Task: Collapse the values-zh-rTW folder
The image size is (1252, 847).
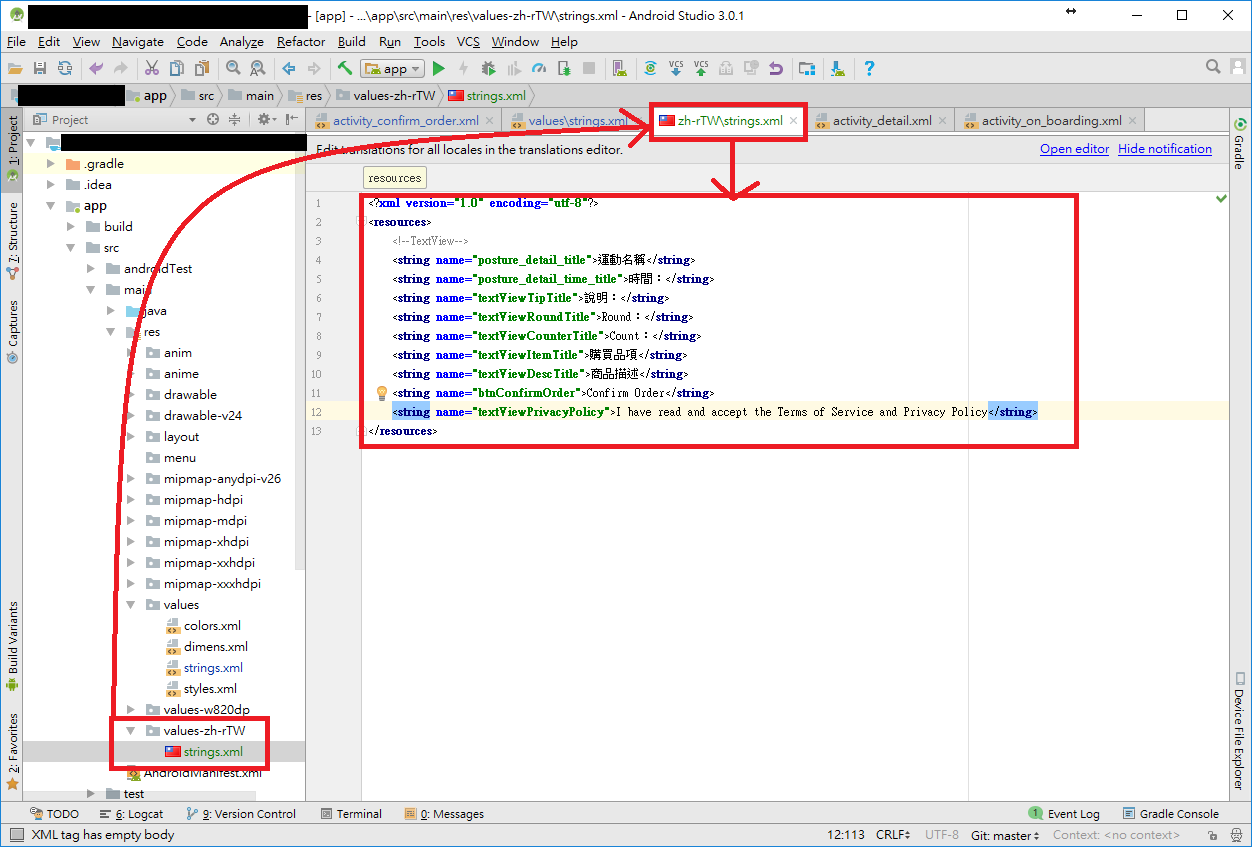Action: 128,730
